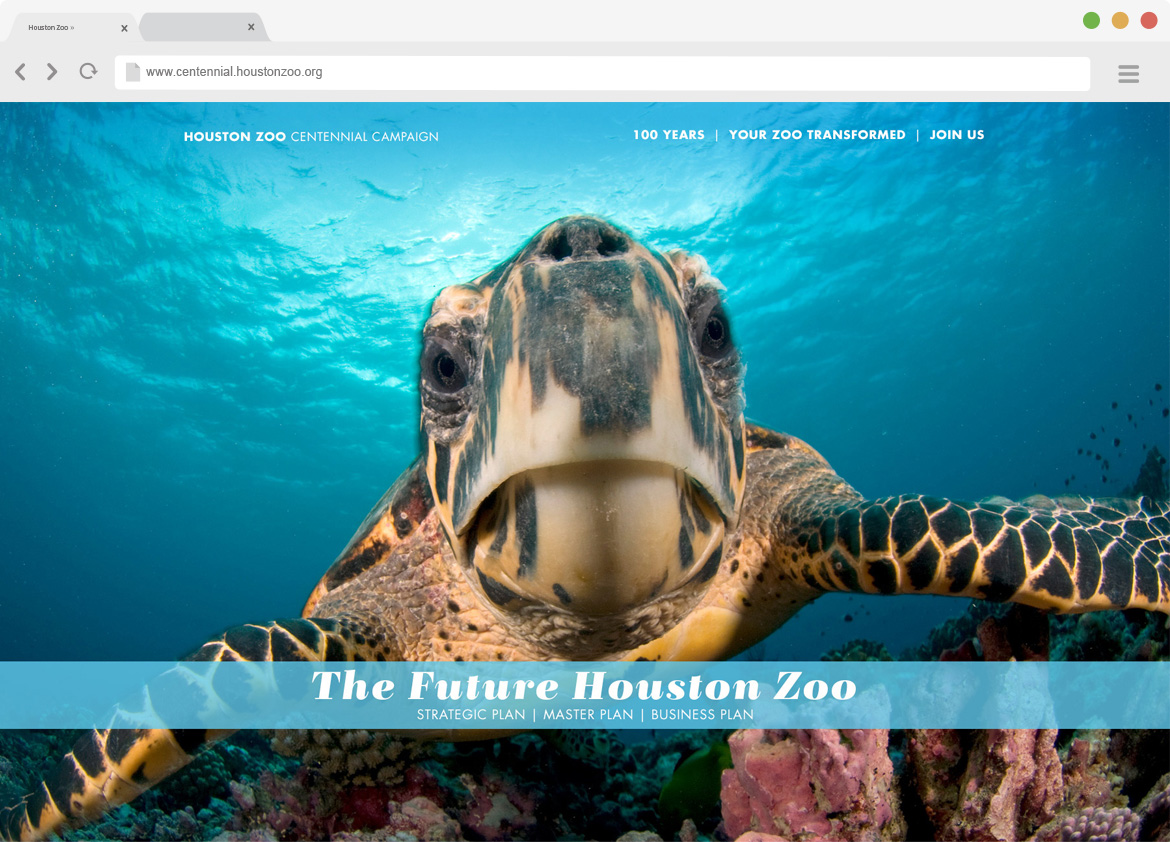
Task: Click the red window control dot
Action: coord(1149,20)
